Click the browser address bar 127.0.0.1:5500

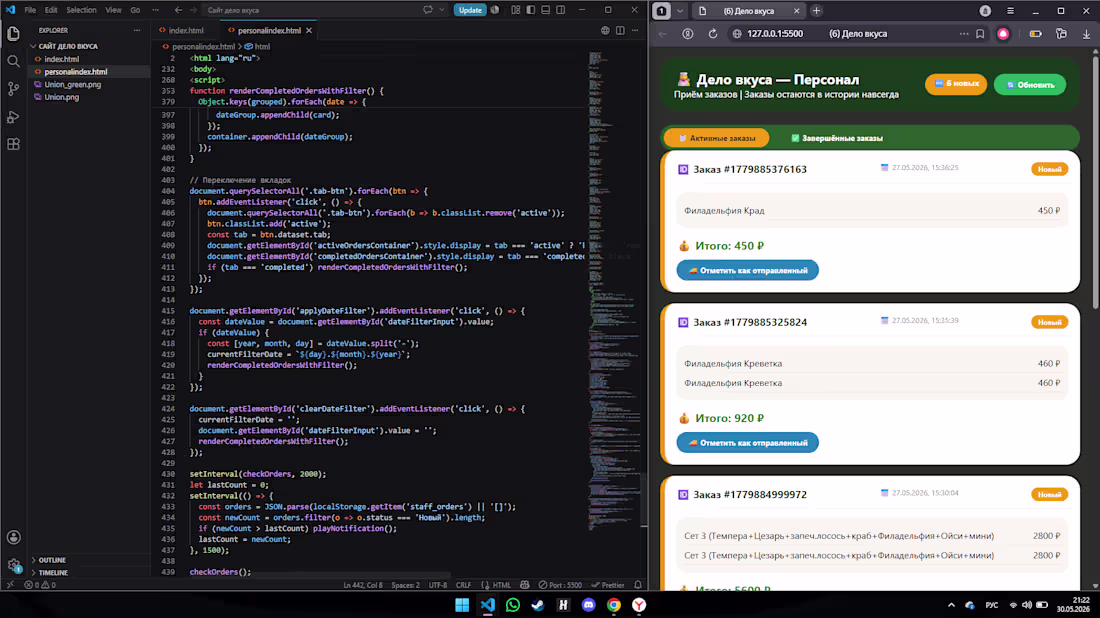click(x=774, y=34)
